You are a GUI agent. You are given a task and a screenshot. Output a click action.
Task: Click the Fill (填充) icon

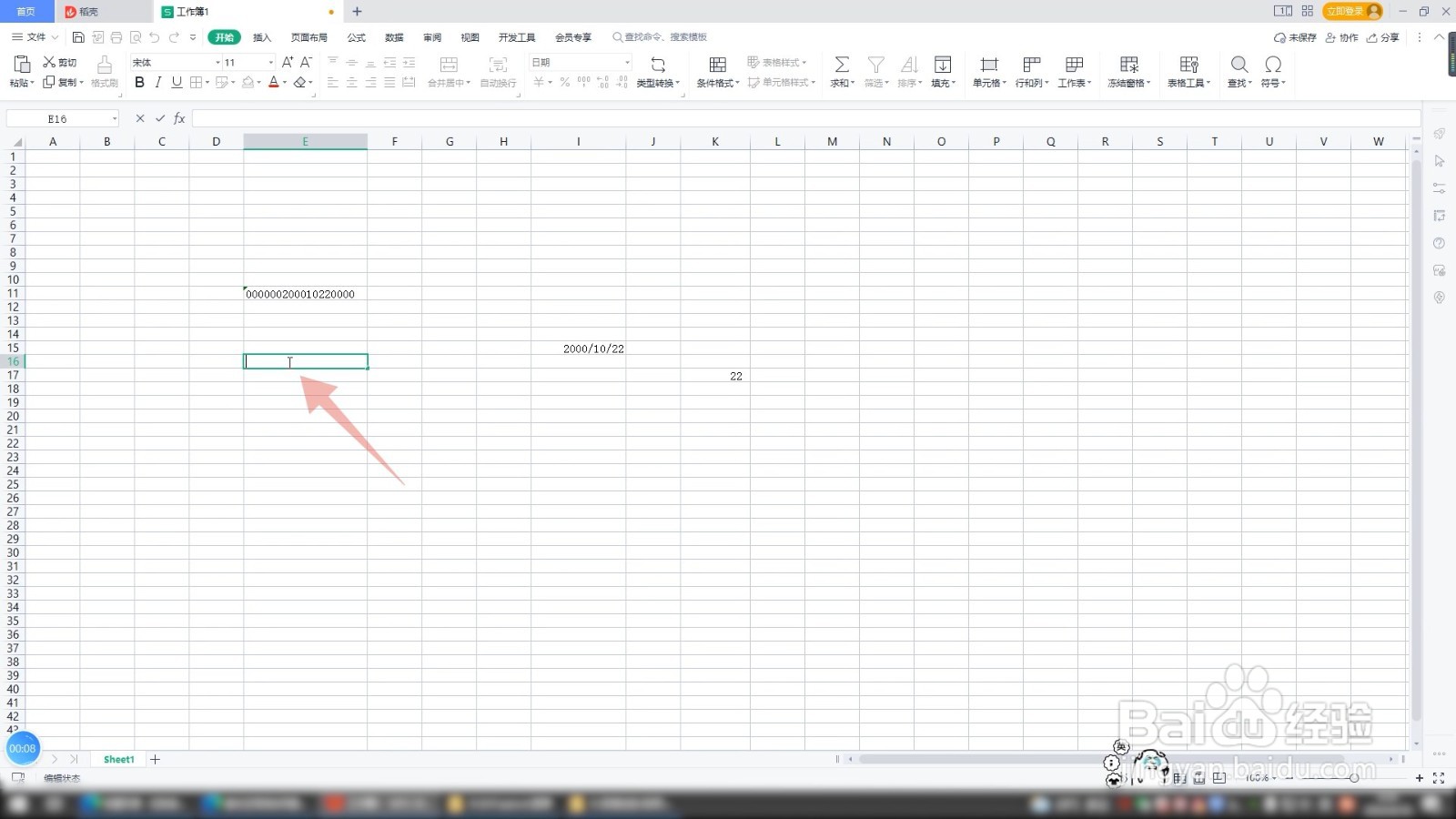(x=943, y=65)
